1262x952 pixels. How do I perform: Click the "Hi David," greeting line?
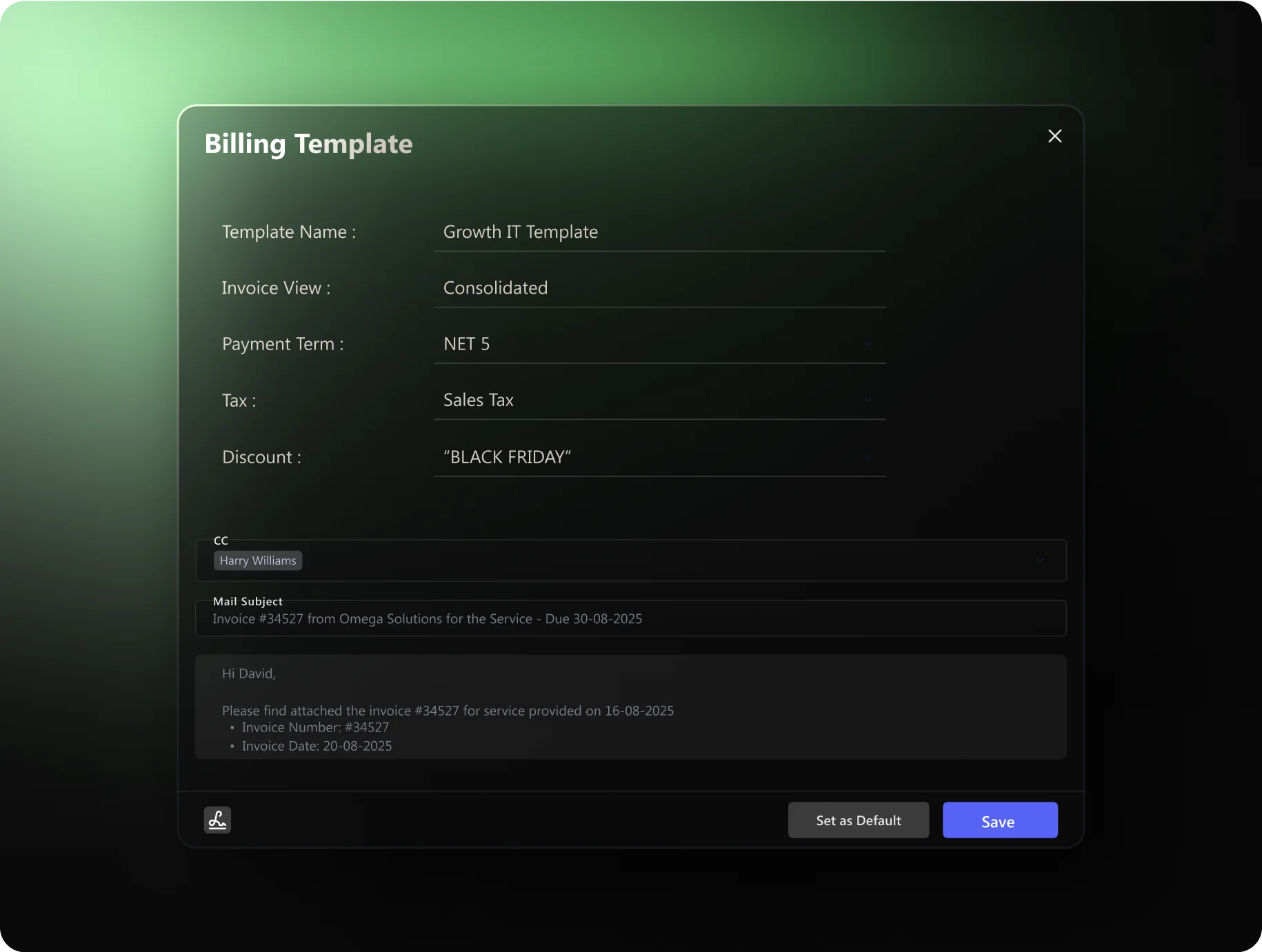point(248,674)
